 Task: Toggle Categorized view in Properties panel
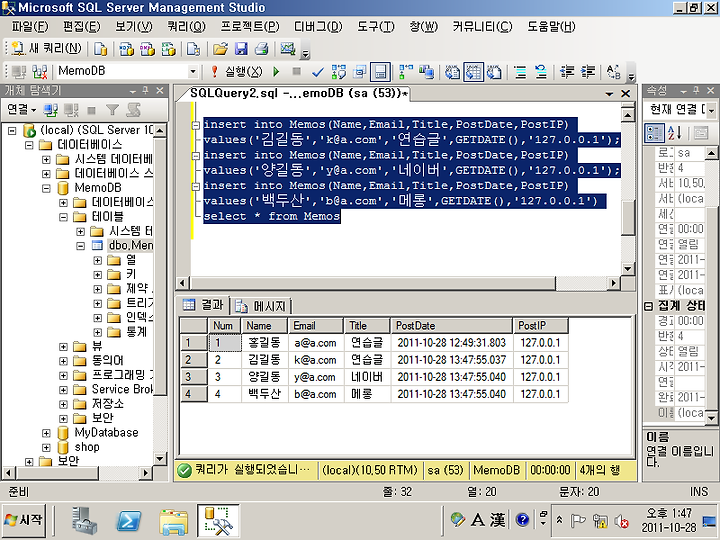(654, 133)
